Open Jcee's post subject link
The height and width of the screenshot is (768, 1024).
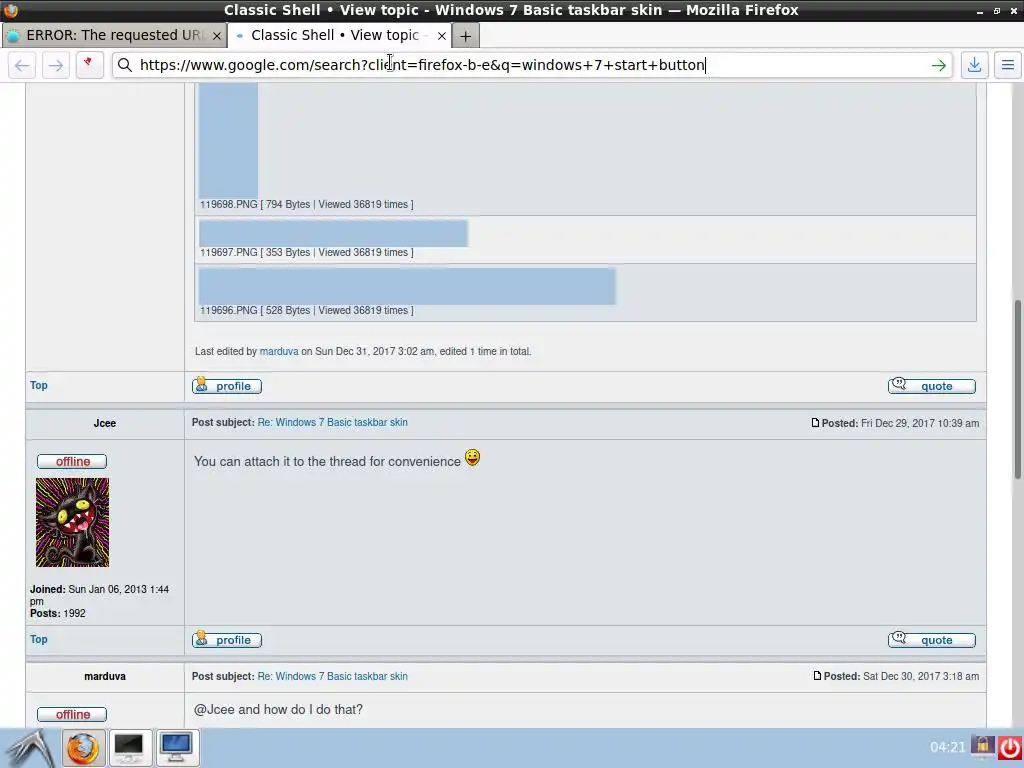[x=332, y=423]
